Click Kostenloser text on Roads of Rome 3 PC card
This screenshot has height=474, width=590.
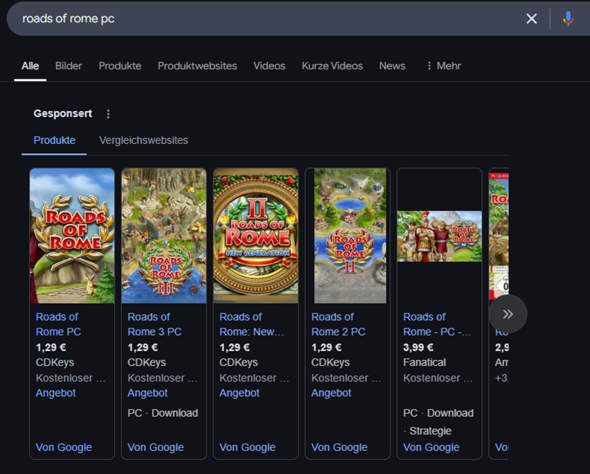[x=163, y=378]
